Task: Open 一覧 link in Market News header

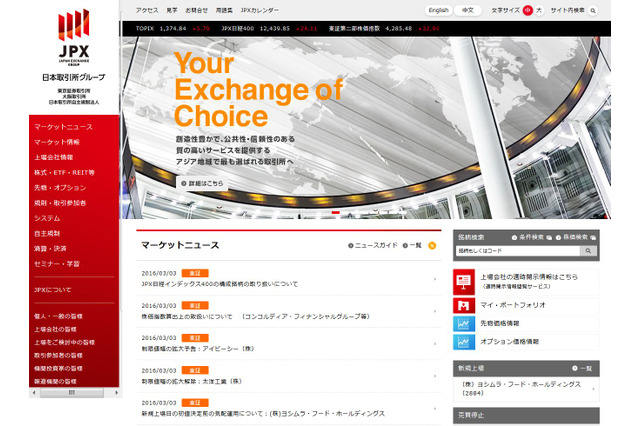Action: [x=412, y=246]
